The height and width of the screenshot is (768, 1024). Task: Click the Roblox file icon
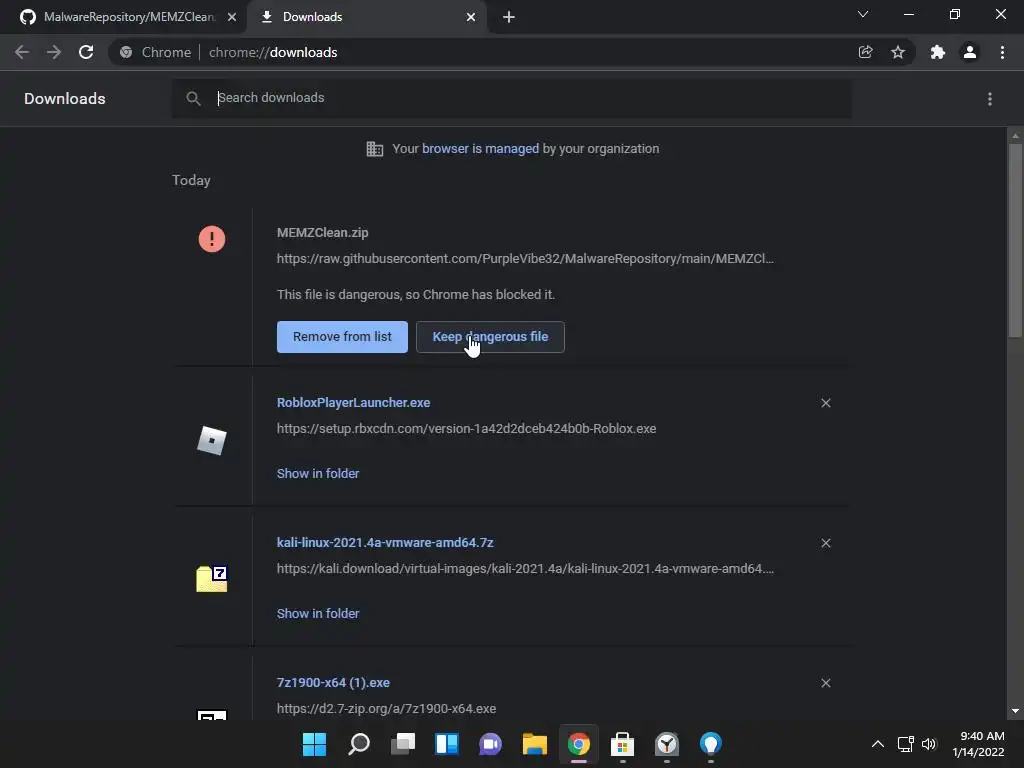[212, 441]
